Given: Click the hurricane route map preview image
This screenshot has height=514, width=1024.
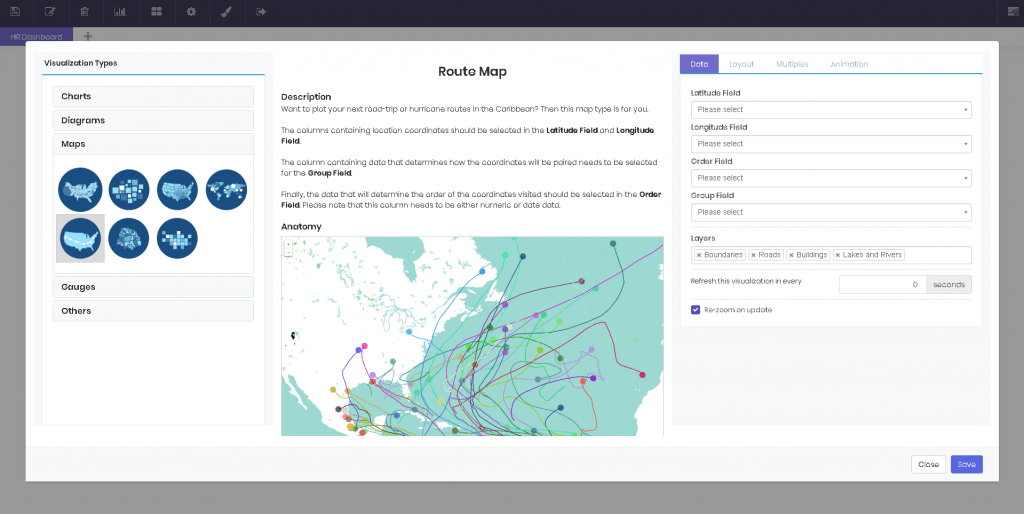Looking at the screenshot, I should (472, 336).
